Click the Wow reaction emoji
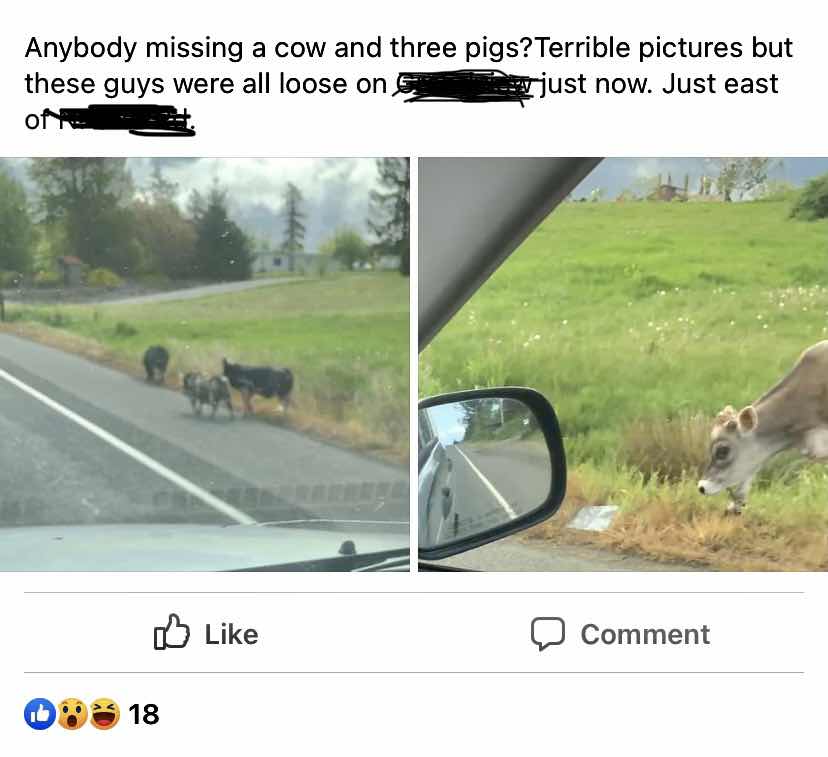The height and width of the screenshot is (757, 828). (72, 714)
